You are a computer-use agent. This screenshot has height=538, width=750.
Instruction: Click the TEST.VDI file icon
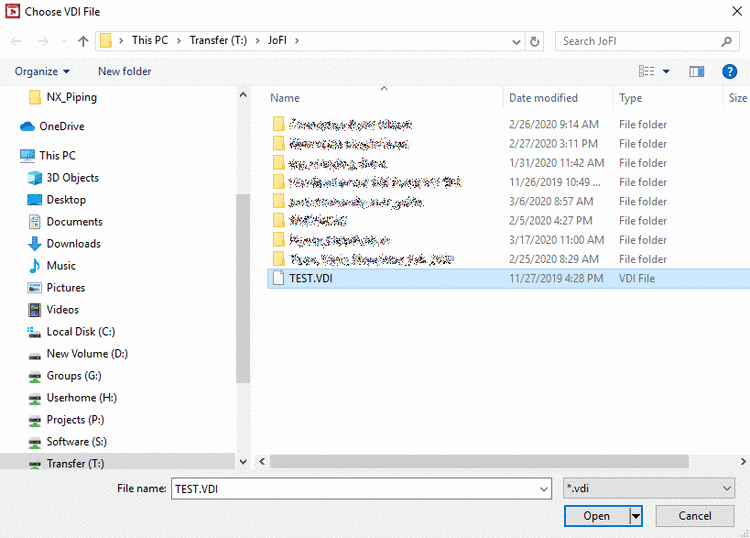(278, 278)
